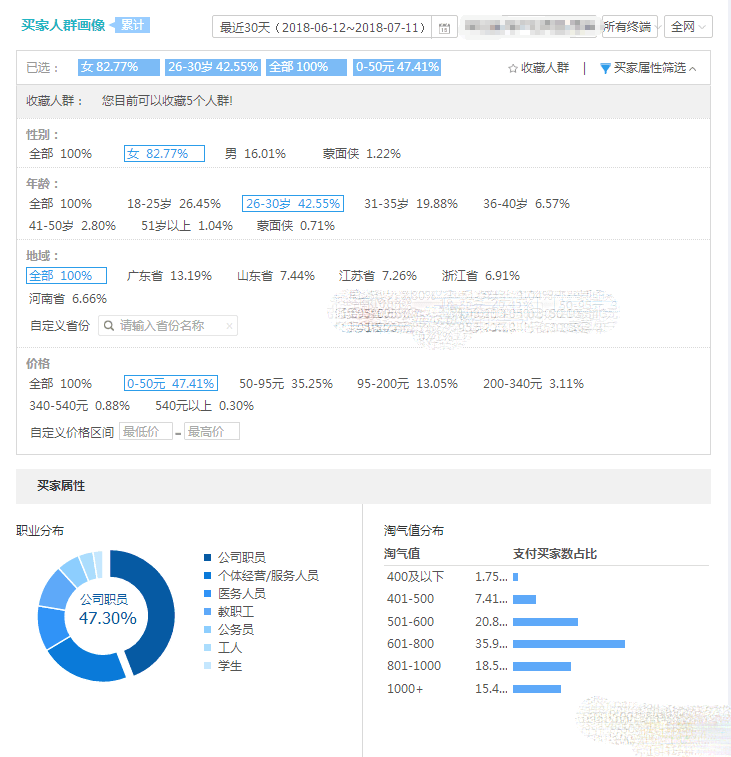Select gender filter 男 16.01%
Screen dimensions: 731x757
tap(255, 154)
